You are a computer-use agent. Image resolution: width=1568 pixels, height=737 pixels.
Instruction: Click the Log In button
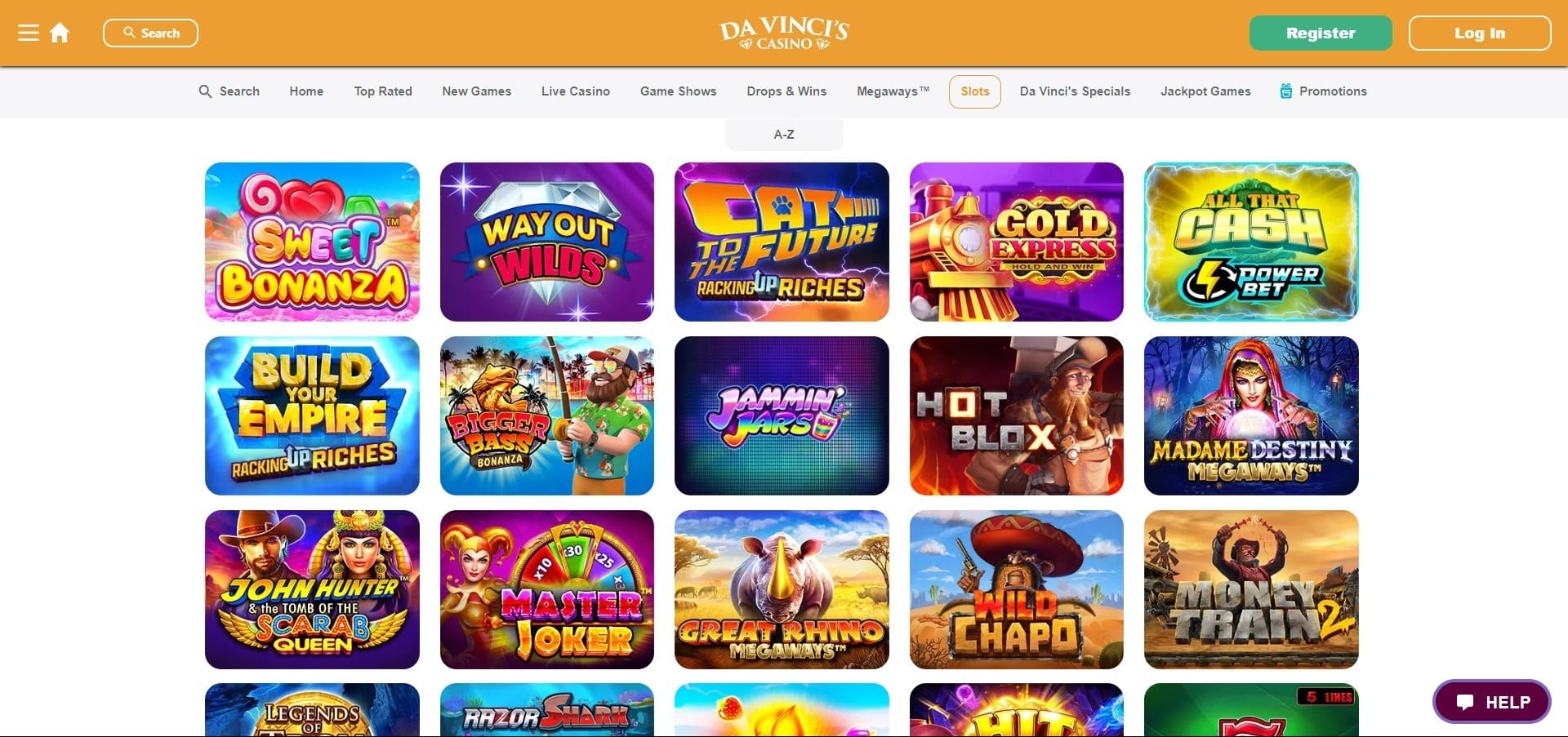[1480, 33]
